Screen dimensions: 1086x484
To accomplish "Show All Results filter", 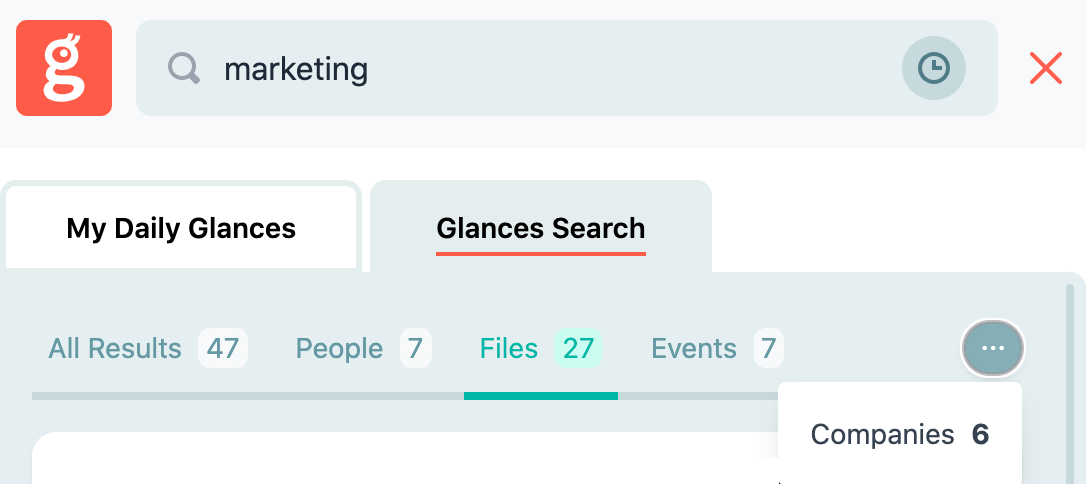I will pyautogui.click(x=115, y=348).
